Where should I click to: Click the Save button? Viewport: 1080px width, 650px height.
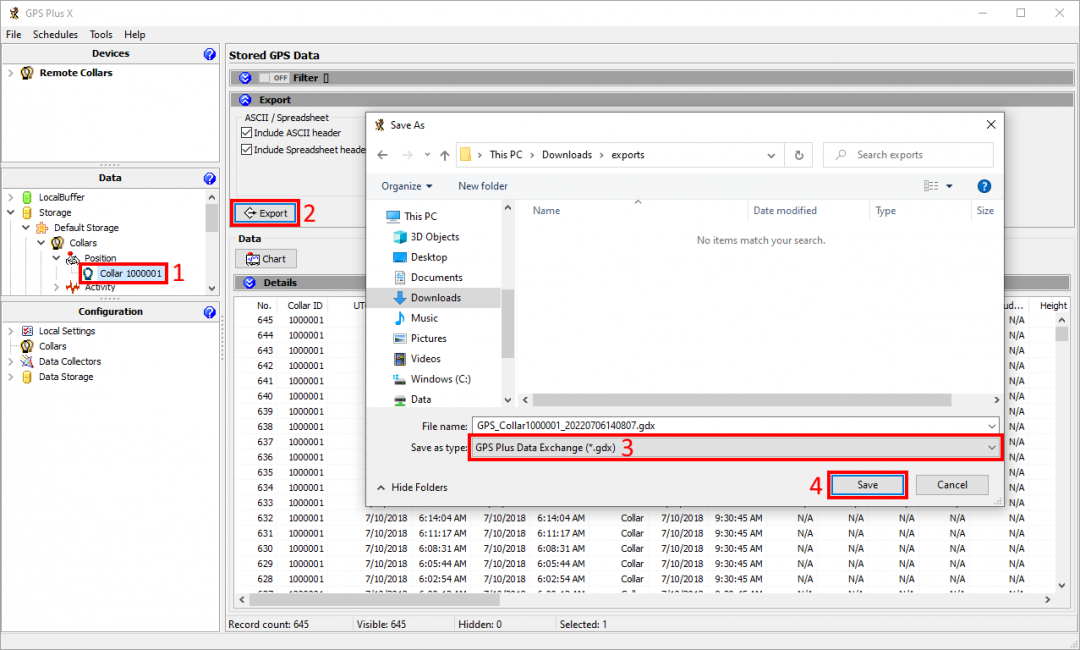pyautogui.click(x=867, y=485)
